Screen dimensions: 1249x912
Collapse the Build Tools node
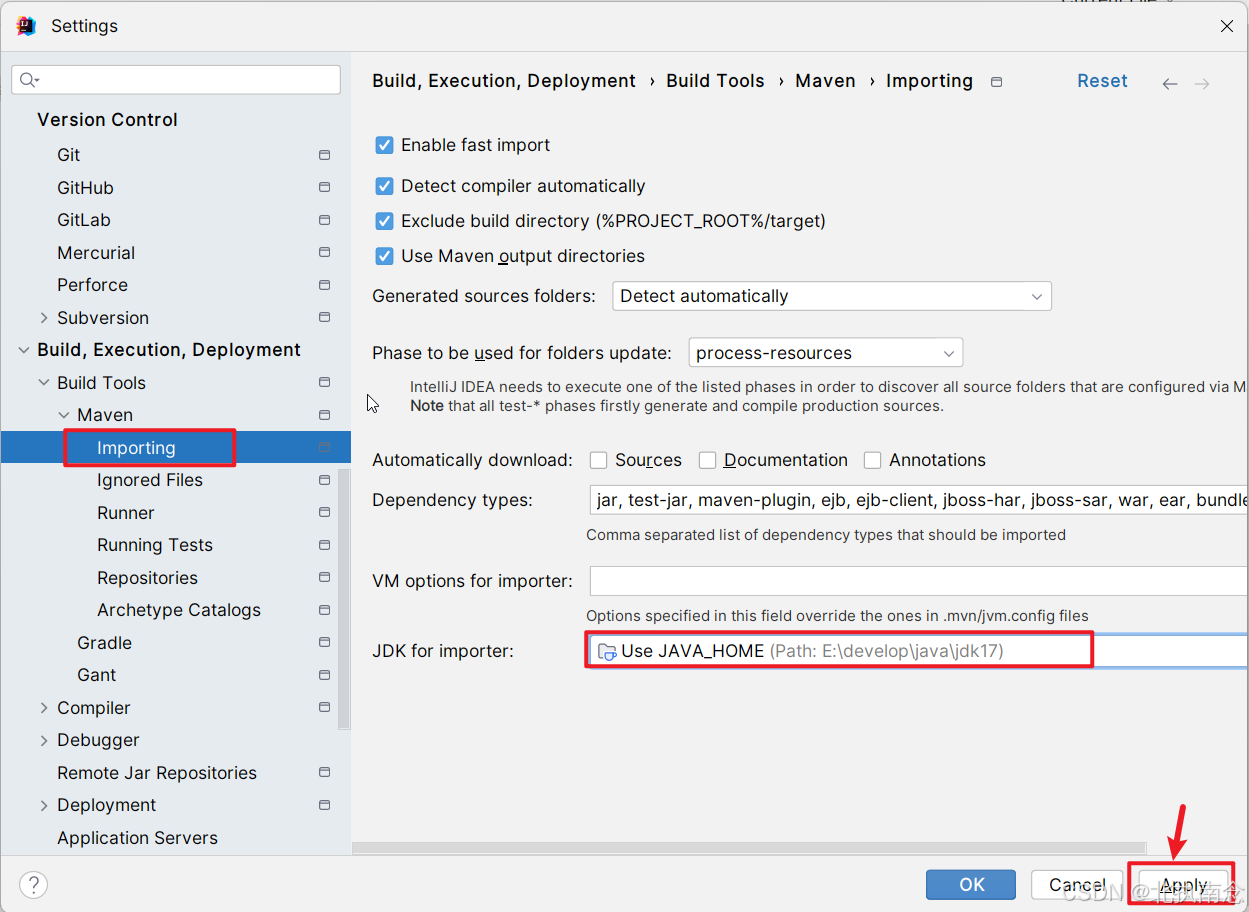click(44, 383)
